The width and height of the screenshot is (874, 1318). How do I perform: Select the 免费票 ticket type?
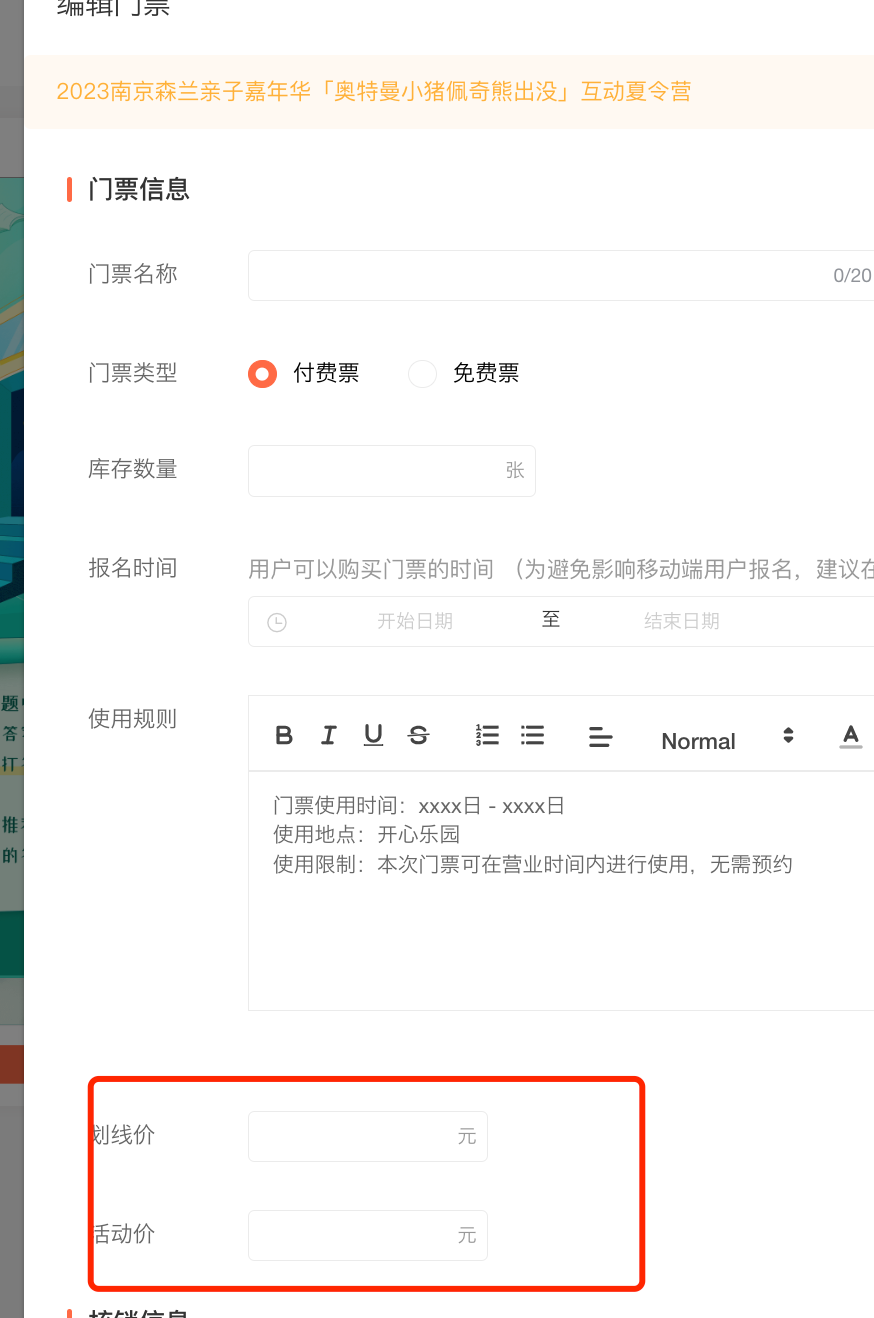click(x=423, y=374)
